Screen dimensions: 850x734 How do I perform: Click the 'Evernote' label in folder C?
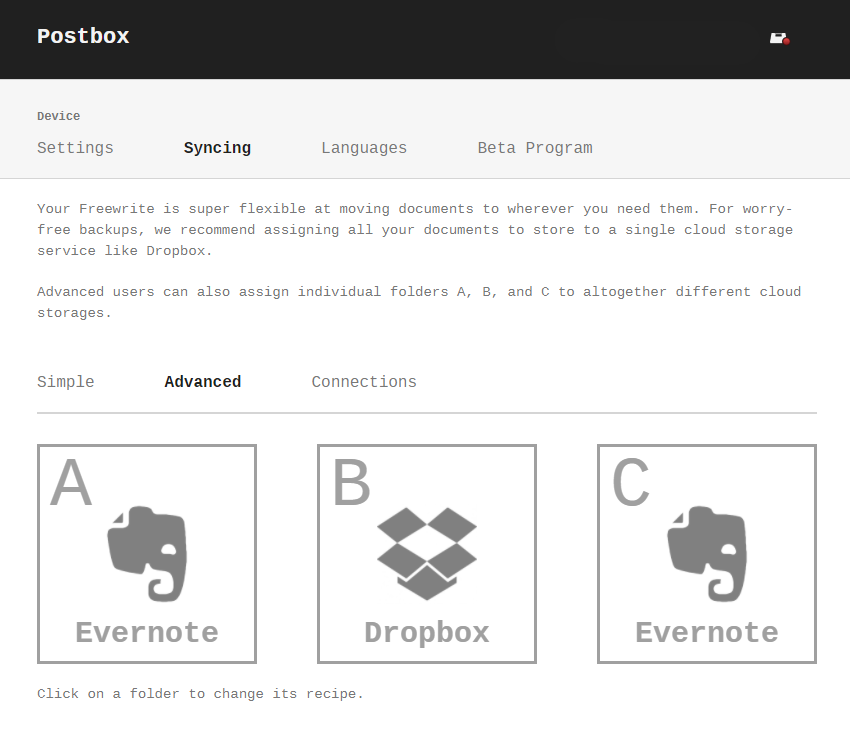point(707,633)
